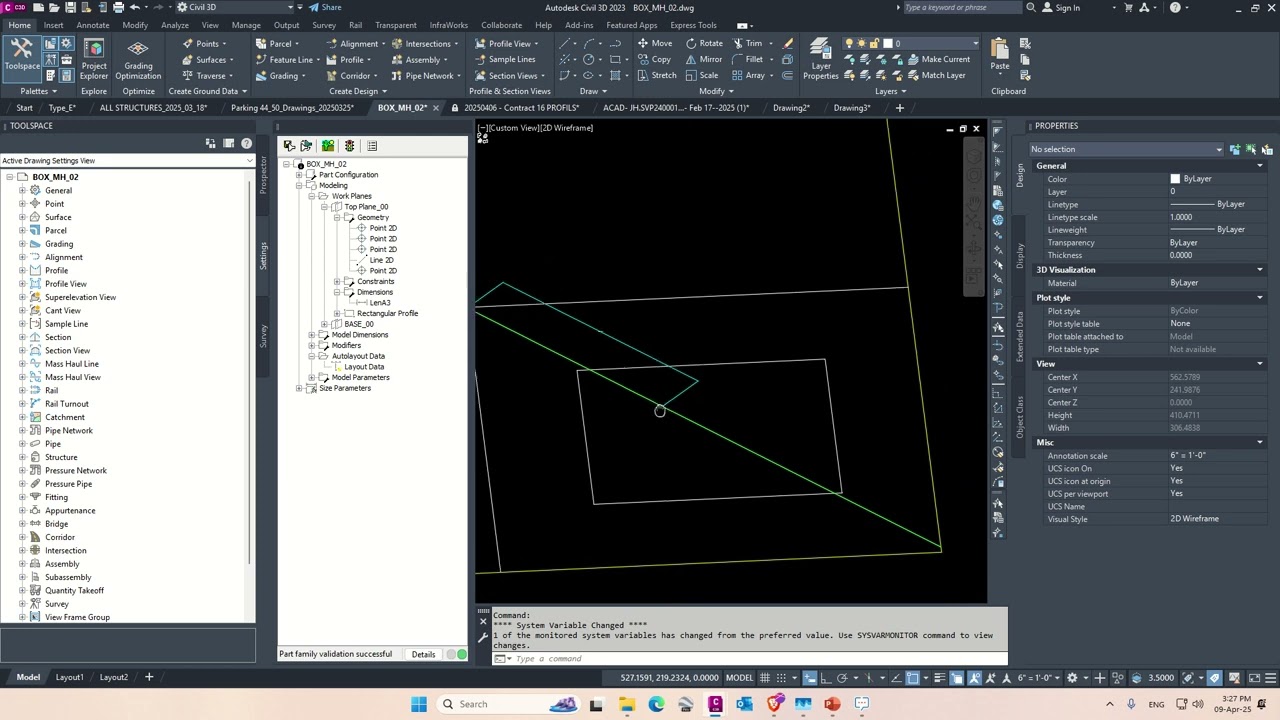1280x720 pixels.
Task: Click the Windows Start button
Action: pos(419,704)
